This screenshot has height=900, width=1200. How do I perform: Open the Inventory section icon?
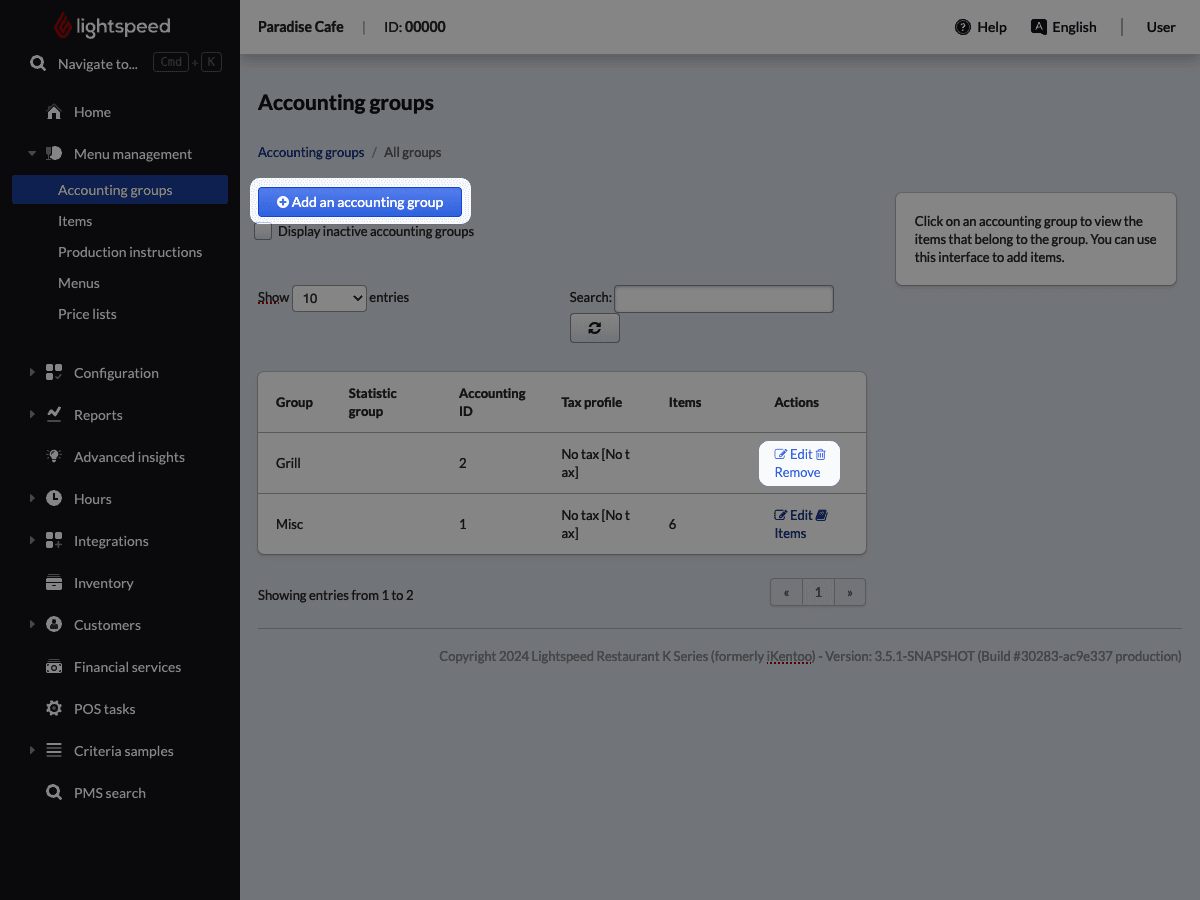pyautogui.click(x=54, y=582)
